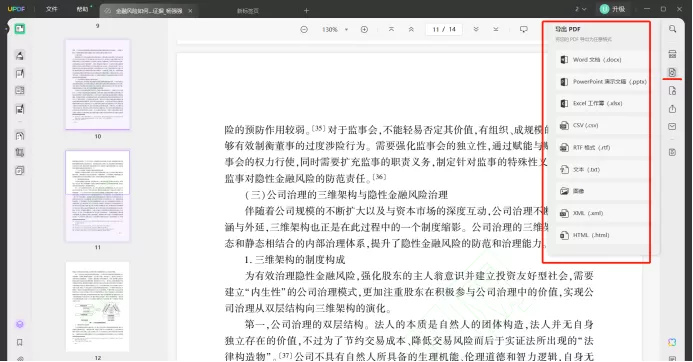Click the Search magnifier icon
This screenshot has height=362, width=693.
(672, 29)
